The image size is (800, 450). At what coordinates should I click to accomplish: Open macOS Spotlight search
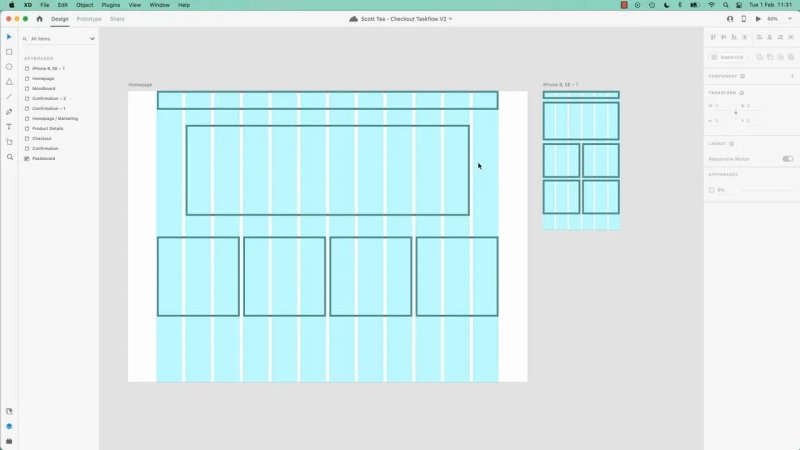(x=726, y=5)
